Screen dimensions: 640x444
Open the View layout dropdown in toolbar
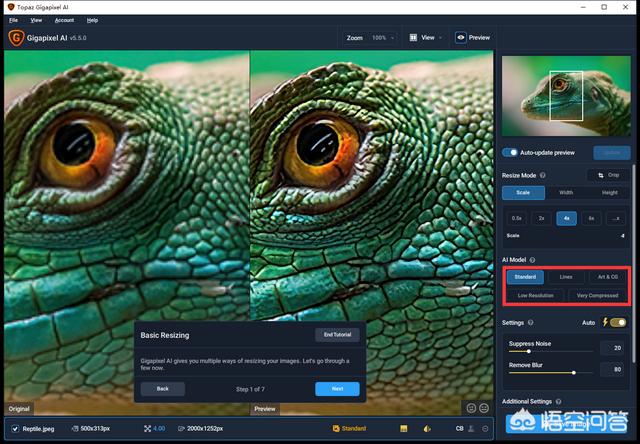pos(426,38)
